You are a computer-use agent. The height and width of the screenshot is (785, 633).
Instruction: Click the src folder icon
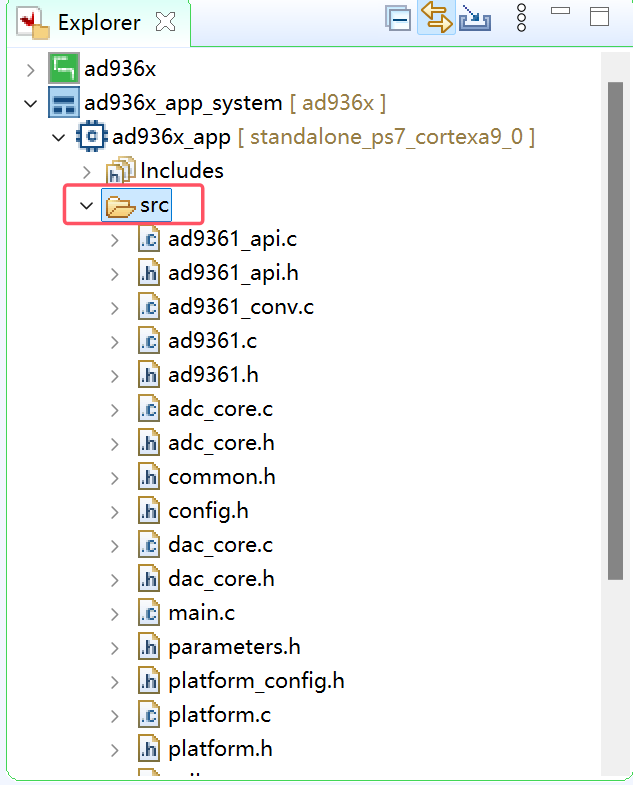(x=120, y=206)
